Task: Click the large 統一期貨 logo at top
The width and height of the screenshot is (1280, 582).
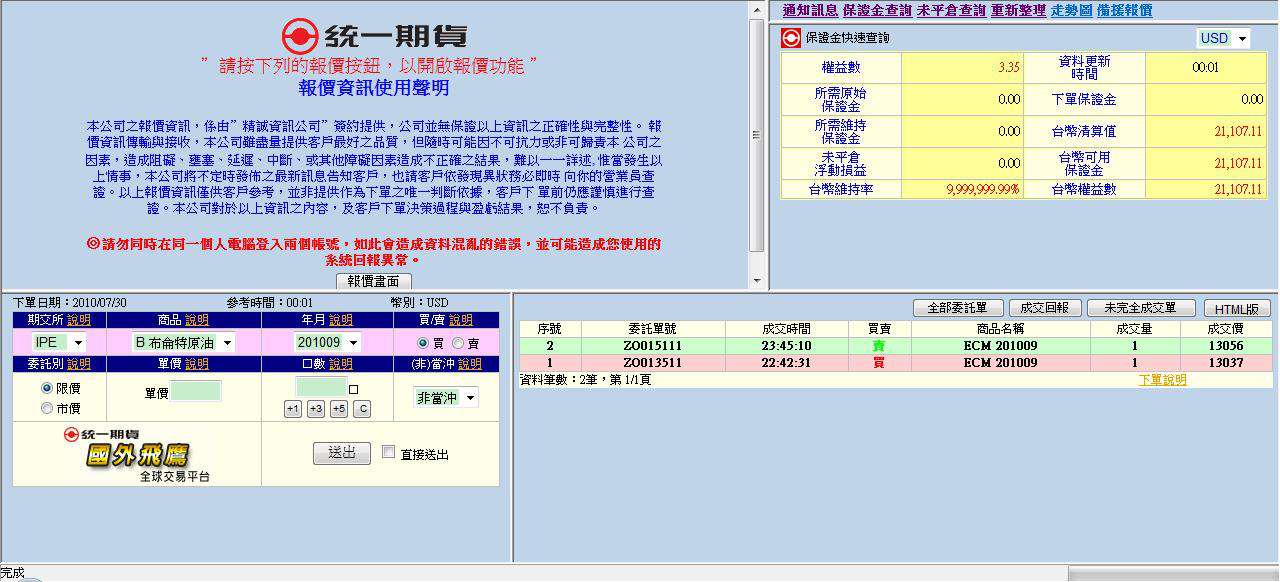Action: [x=374, y=36]
